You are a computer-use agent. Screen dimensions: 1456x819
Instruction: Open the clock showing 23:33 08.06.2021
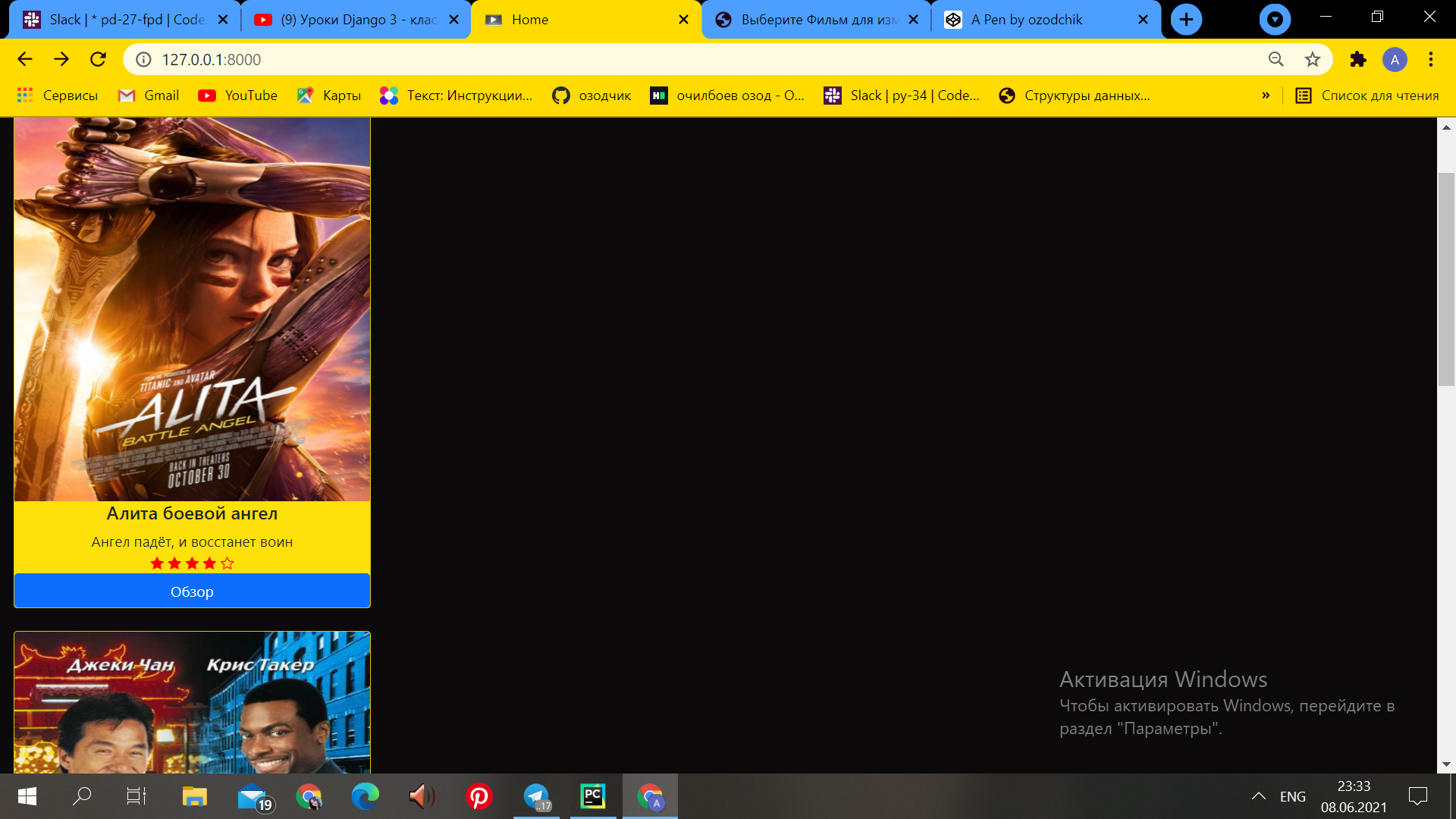[1354, 796]
